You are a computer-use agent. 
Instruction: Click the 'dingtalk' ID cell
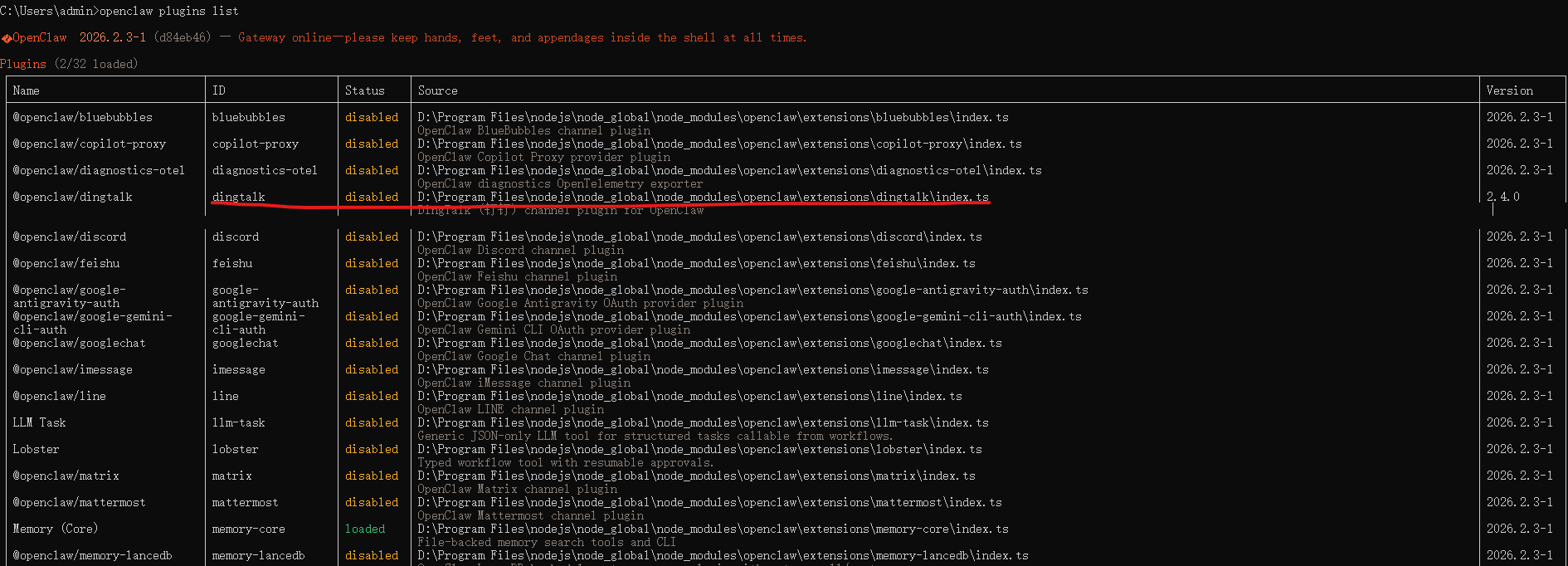239,197
